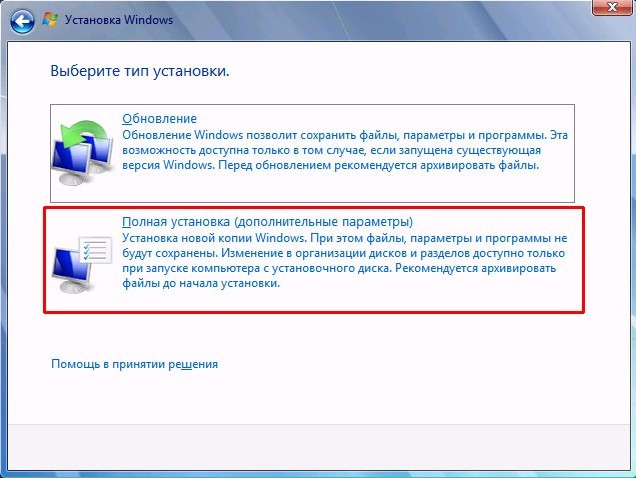Click the Установка Windows title text
This screenshot has width=636, height=478.
(x=119, y=20)
